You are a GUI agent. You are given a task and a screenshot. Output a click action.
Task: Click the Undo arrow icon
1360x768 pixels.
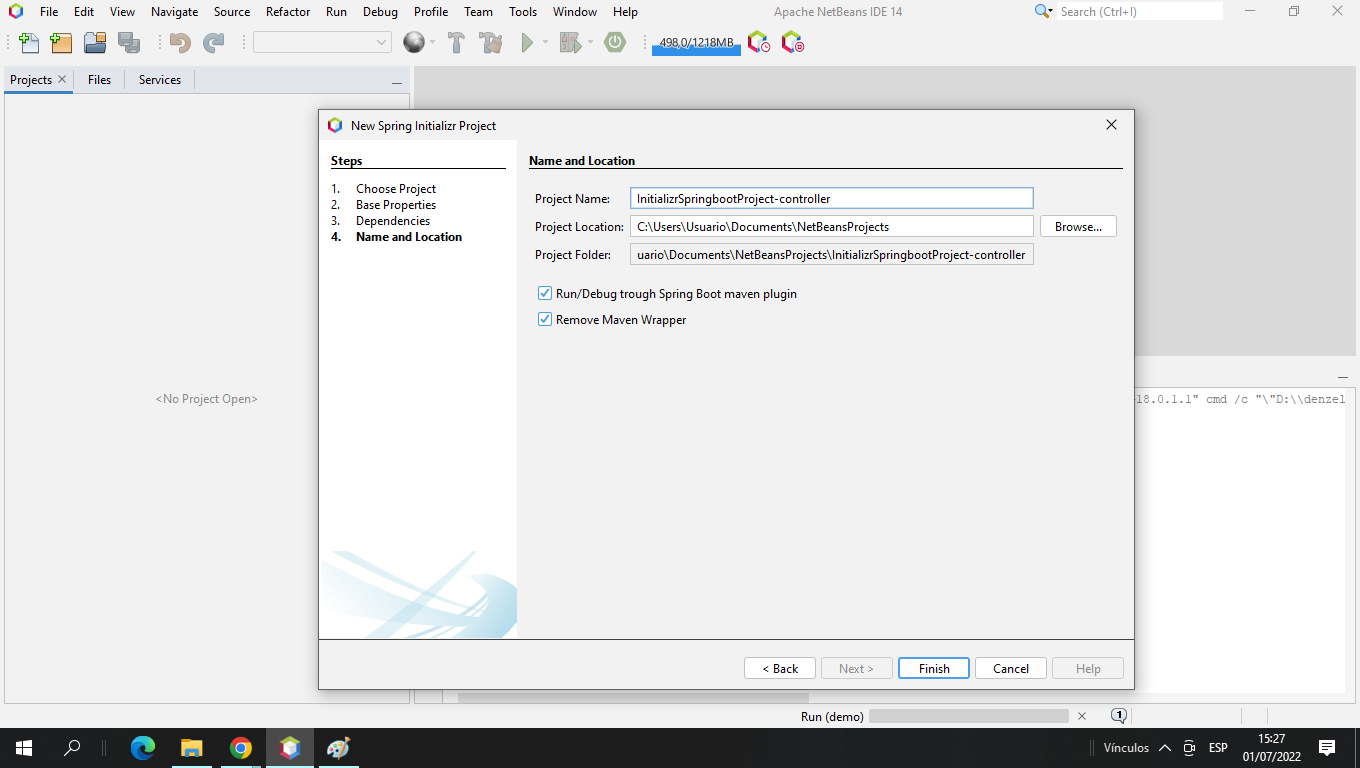coord(180,43)
